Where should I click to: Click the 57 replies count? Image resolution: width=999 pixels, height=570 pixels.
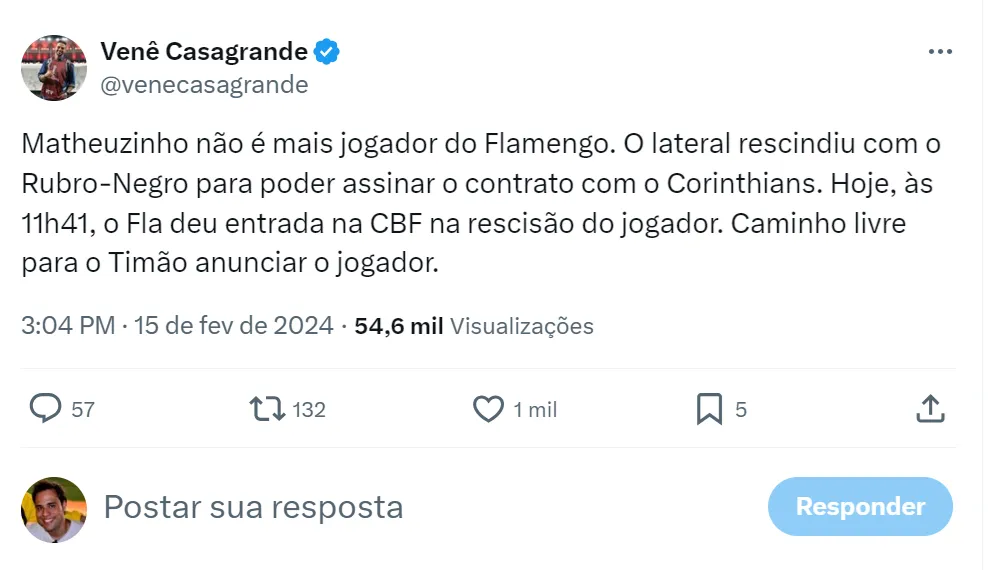point(83,410)
